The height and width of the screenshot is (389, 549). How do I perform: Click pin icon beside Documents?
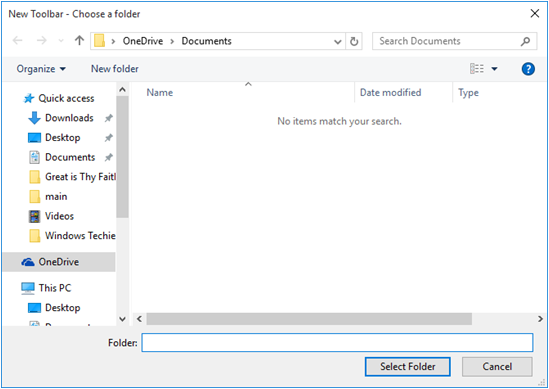tap(109, 158)
